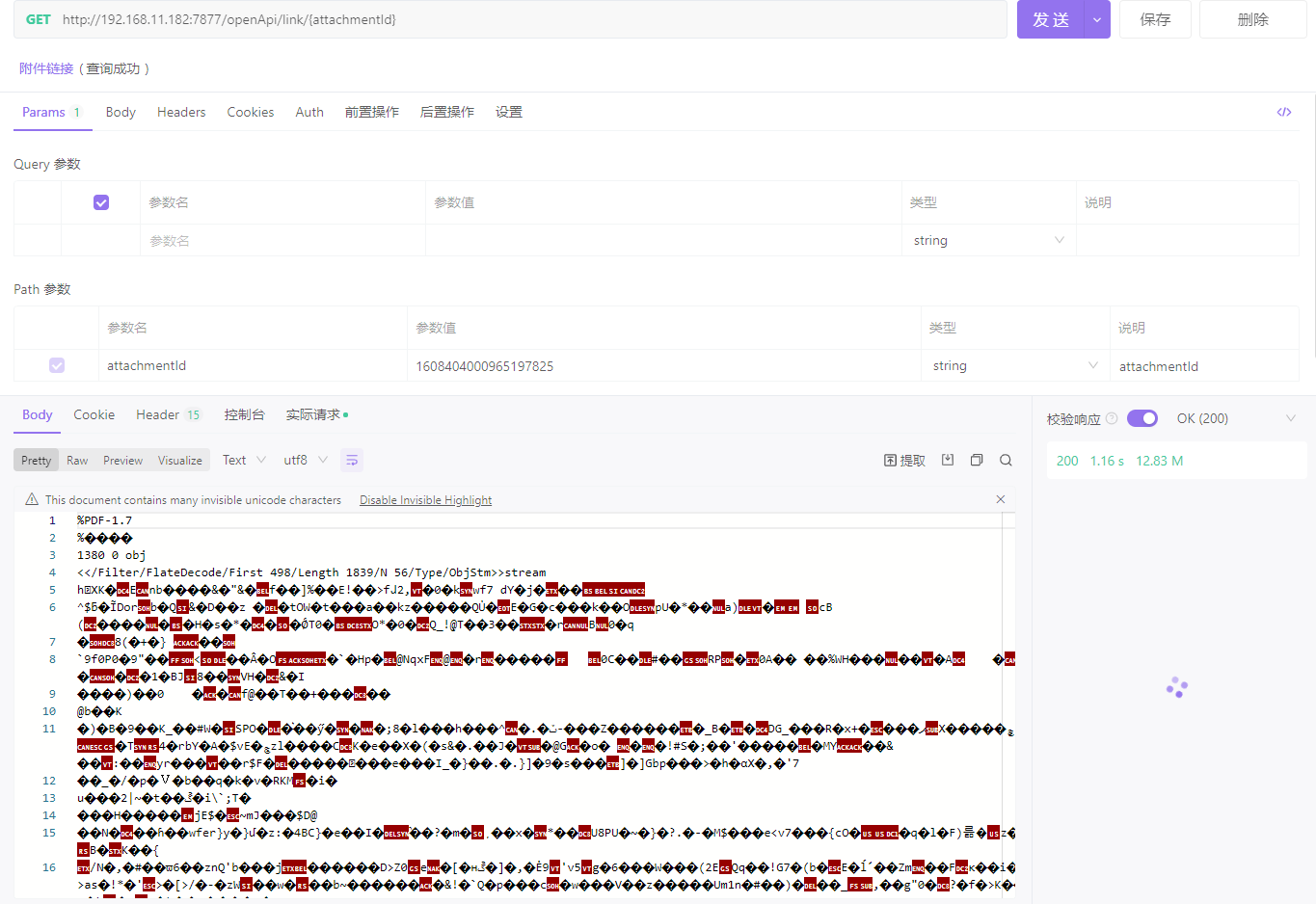Click the 发送 send button

pyautogui.click(x=1051, y=19)
